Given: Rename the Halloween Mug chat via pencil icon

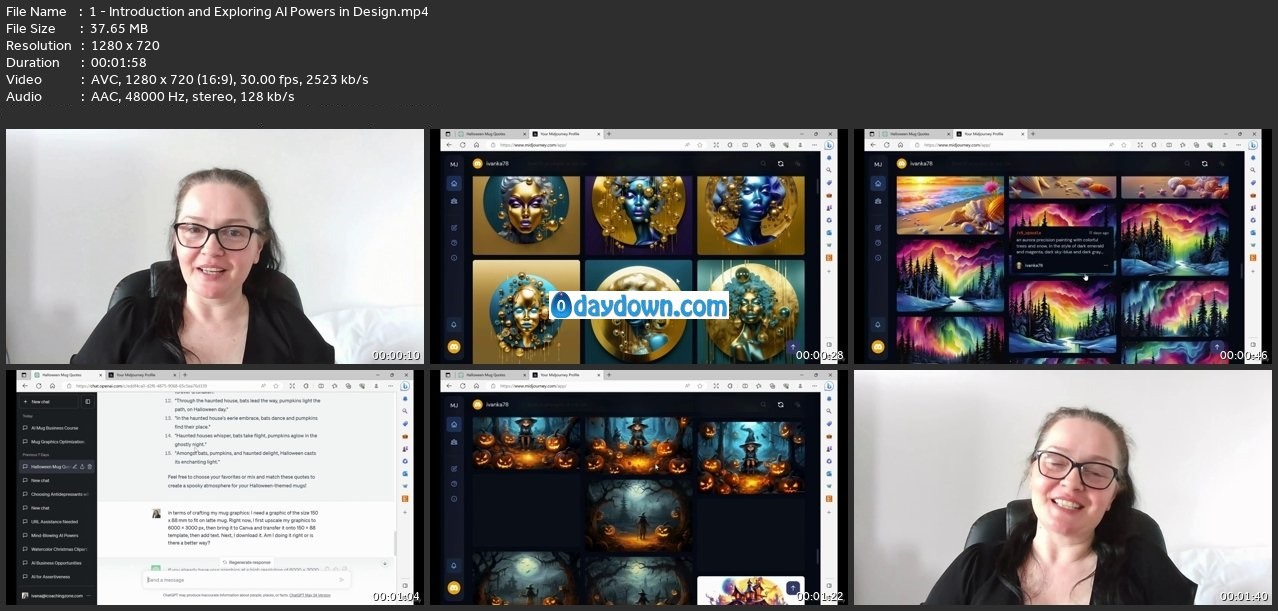Looking at the screenshot, I should [x=75, y=467].
